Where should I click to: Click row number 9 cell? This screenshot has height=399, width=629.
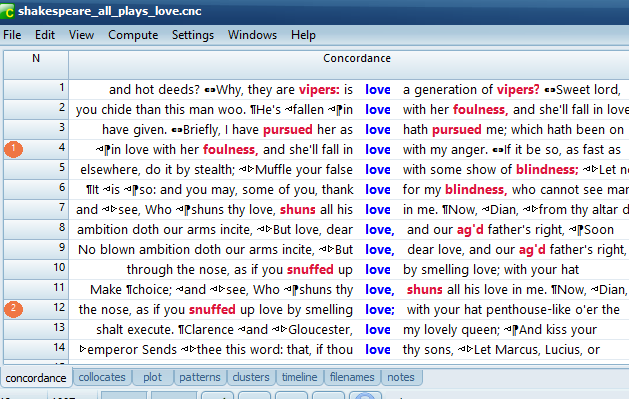pos(36,250)
